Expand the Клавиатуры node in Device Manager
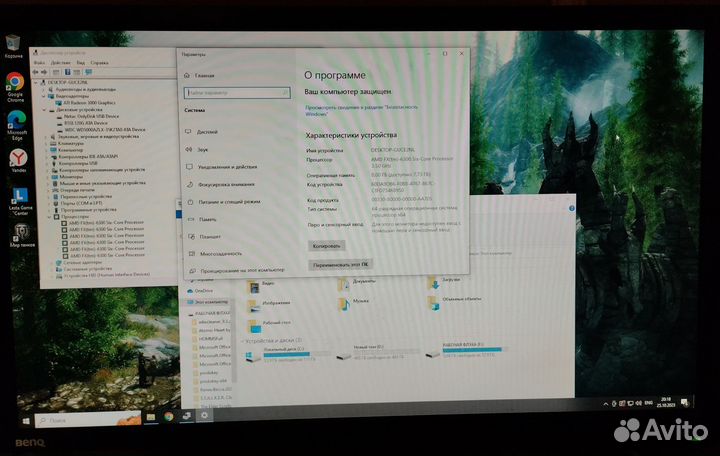Image resolution: width=720 pixels, height=456 pixels. (46, 143)
